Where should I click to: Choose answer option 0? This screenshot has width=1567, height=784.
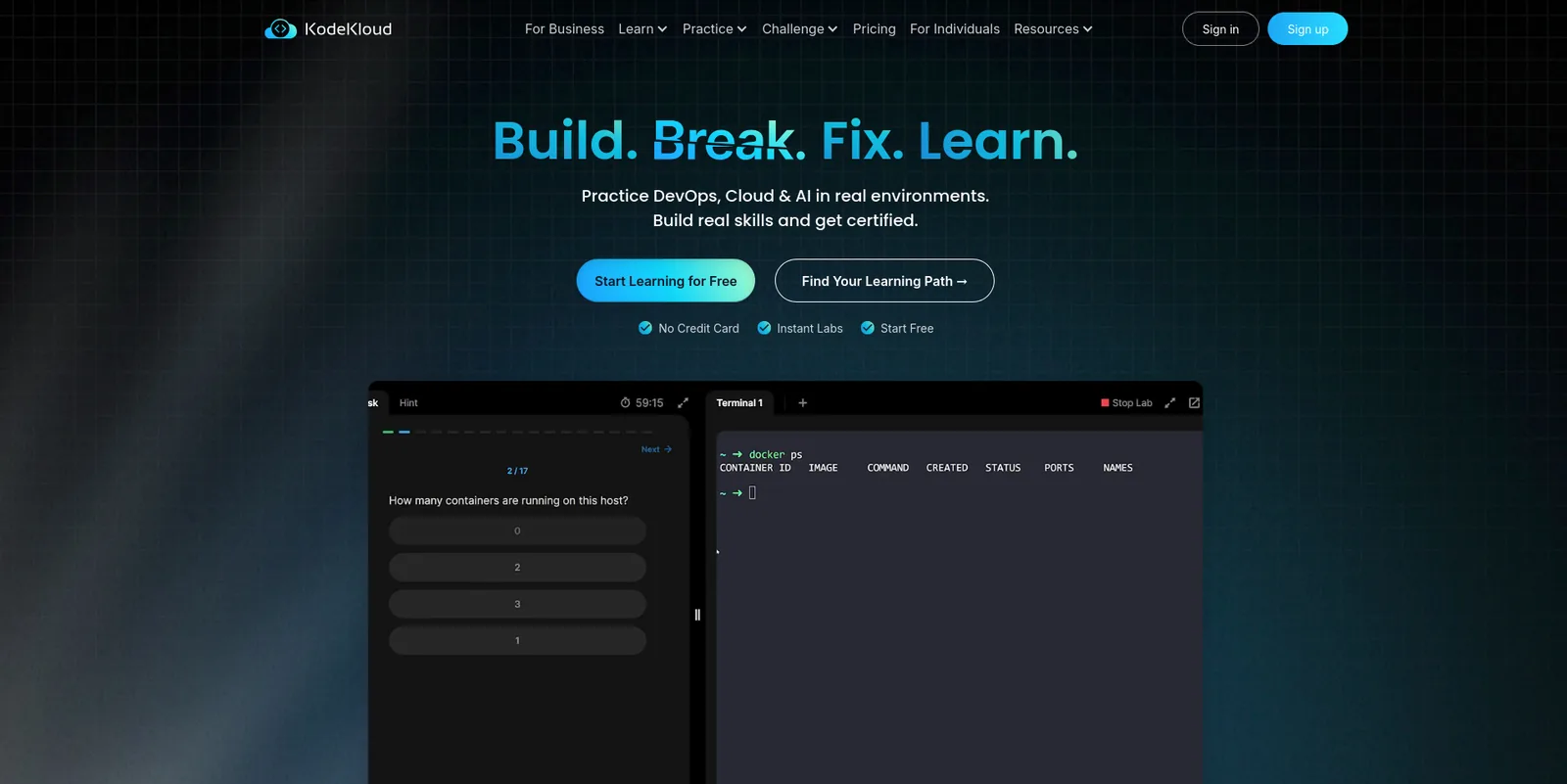pyautogui.click(x=517, y=530)
